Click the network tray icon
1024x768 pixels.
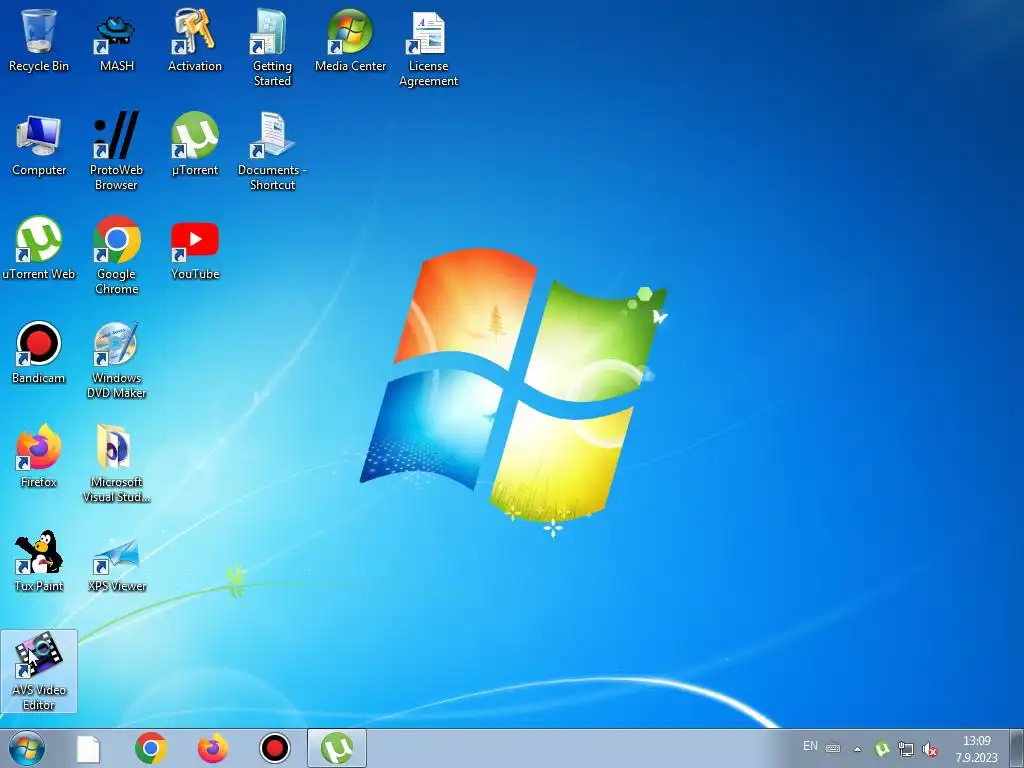point(906,749)
